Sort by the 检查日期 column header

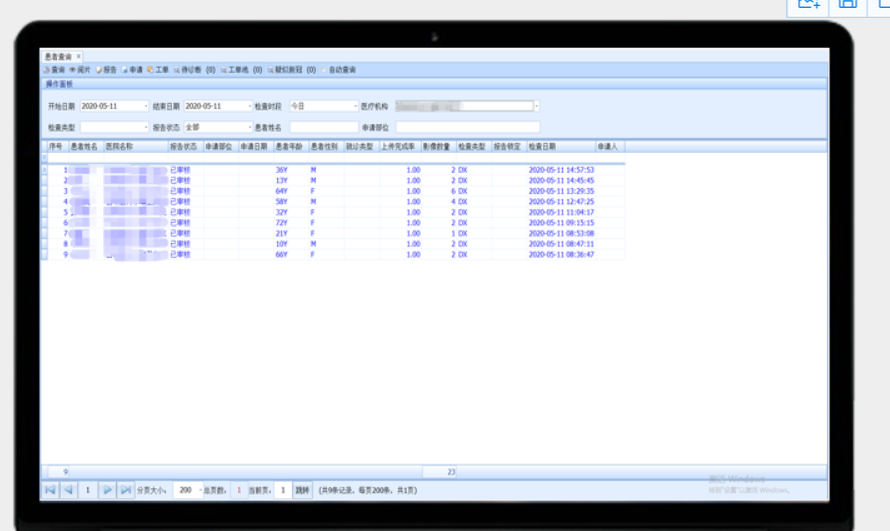pos(561,146)
